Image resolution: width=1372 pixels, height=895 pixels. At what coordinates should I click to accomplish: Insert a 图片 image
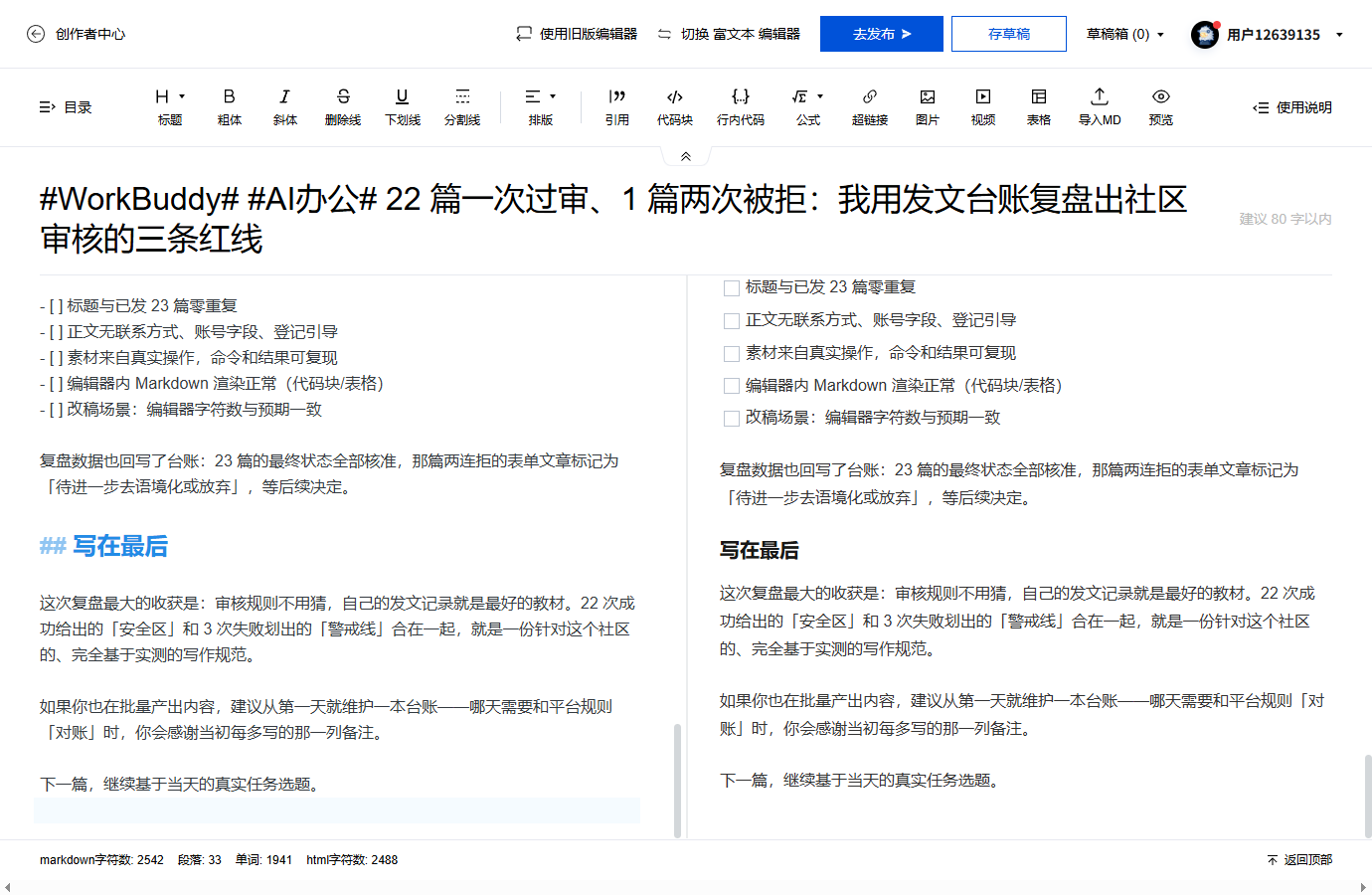tap(928, 107)
